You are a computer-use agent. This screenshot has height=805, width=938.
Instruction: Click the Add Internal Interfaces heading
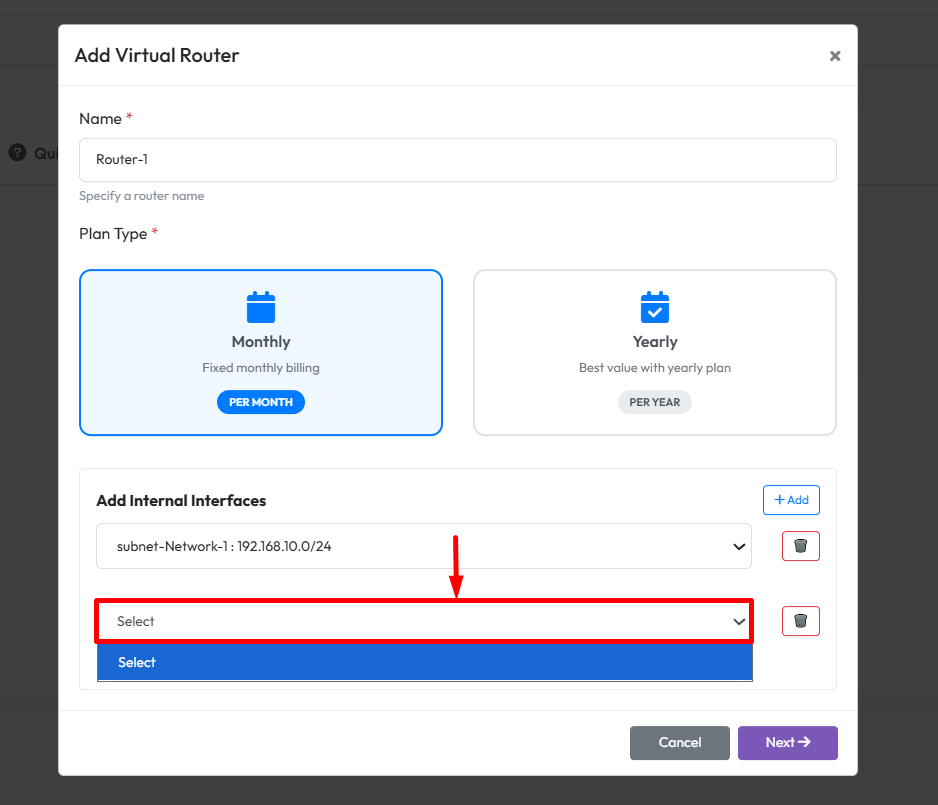[x=181, y=500]
